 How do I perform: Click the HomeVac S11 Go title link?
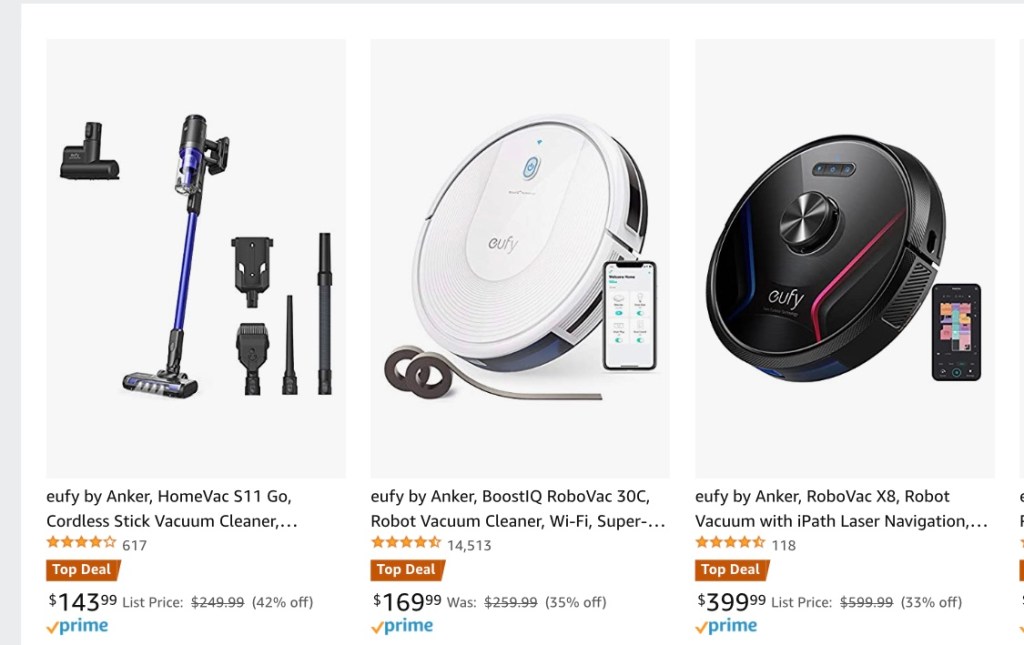point(172,508)
